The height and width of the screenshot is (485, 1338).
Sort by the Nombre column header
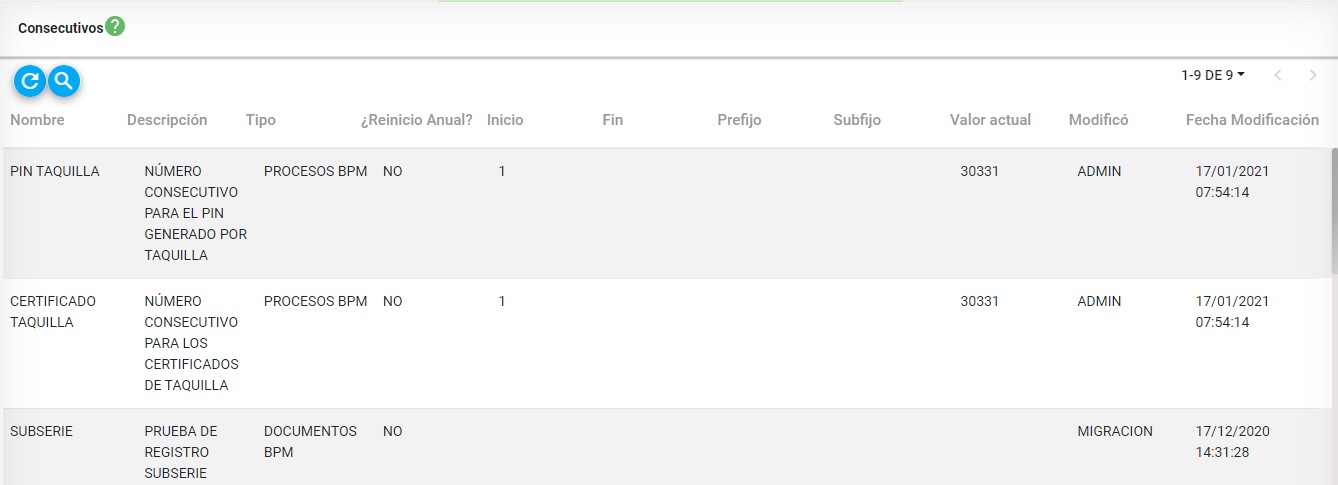(37, 120)
